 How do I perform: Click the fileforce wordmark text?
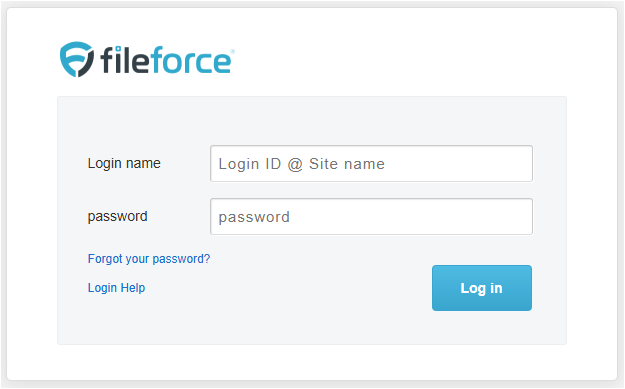[x=166, y=60]
